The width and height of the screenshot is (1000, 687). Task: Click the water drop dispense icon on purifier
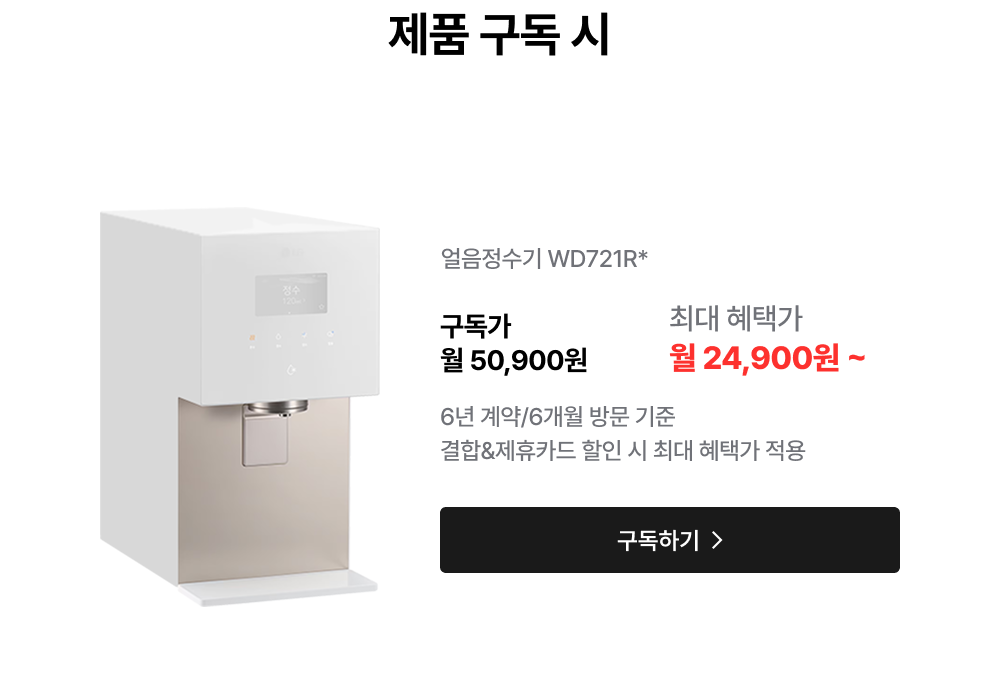pyautogui.click(x=291, y=369)
